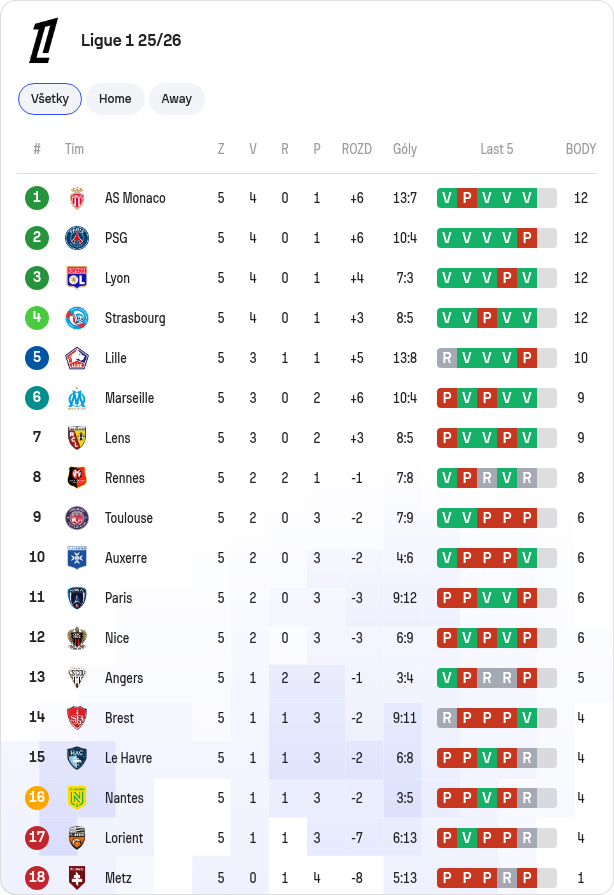Image resolution: width=614 pixels, height=895 pixels.
Task: Sort table by BODY column header
Action: click(x=580, y=149)
